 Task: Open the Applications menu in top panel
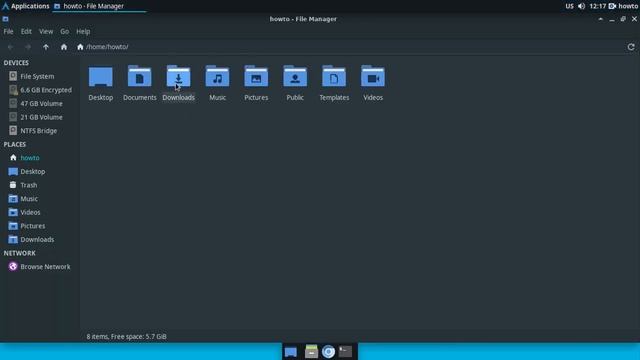pyautogui.click(x=25, y=6)
